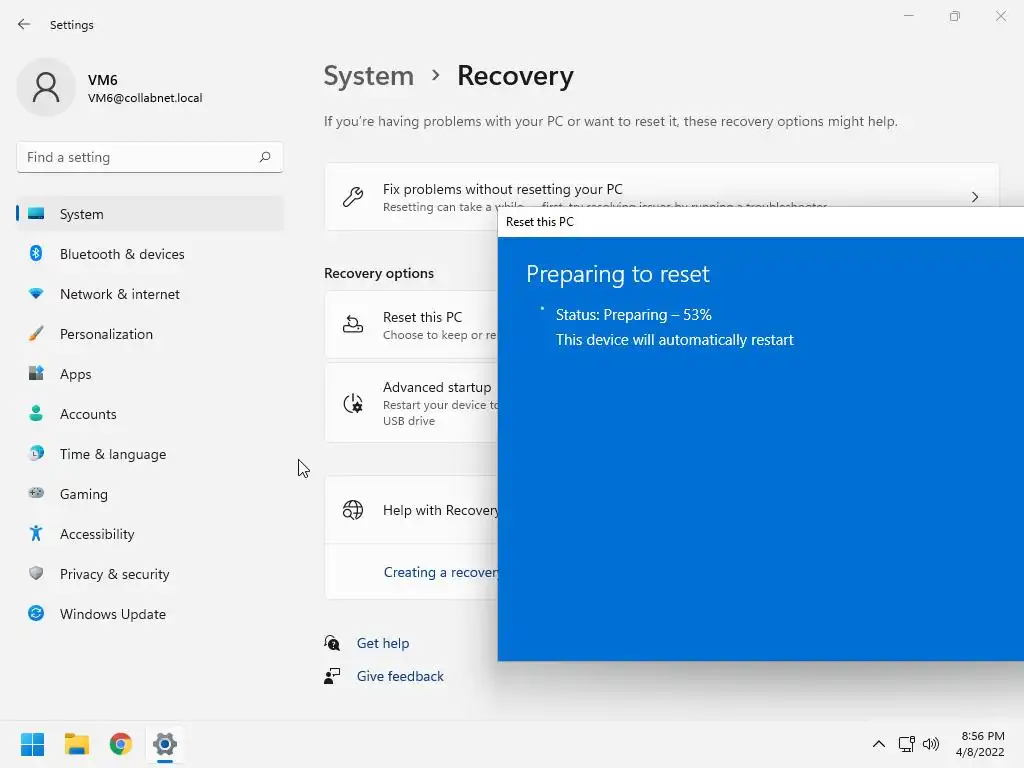The width and height of the screenshot is (1024, 768).
Task: Click the back arrow in Settings
Action: click(x=24, y=24)
